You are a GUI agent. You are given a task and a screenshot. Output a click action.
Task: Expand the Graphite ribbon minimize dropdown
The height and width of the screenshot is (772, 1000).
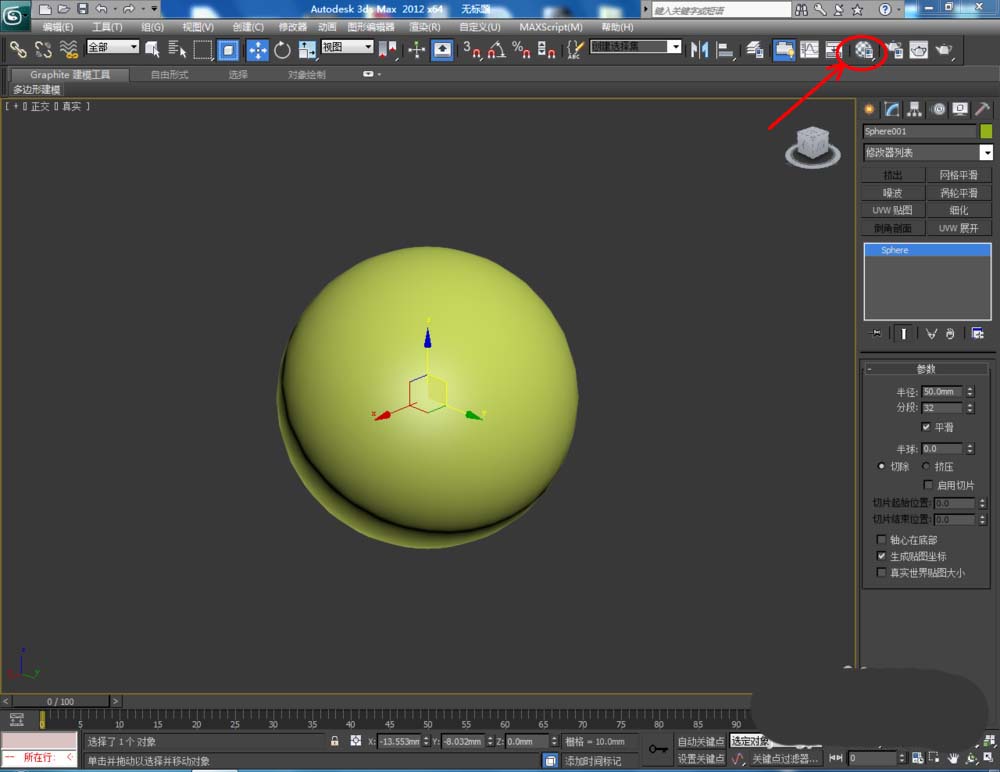coord(371,74)
